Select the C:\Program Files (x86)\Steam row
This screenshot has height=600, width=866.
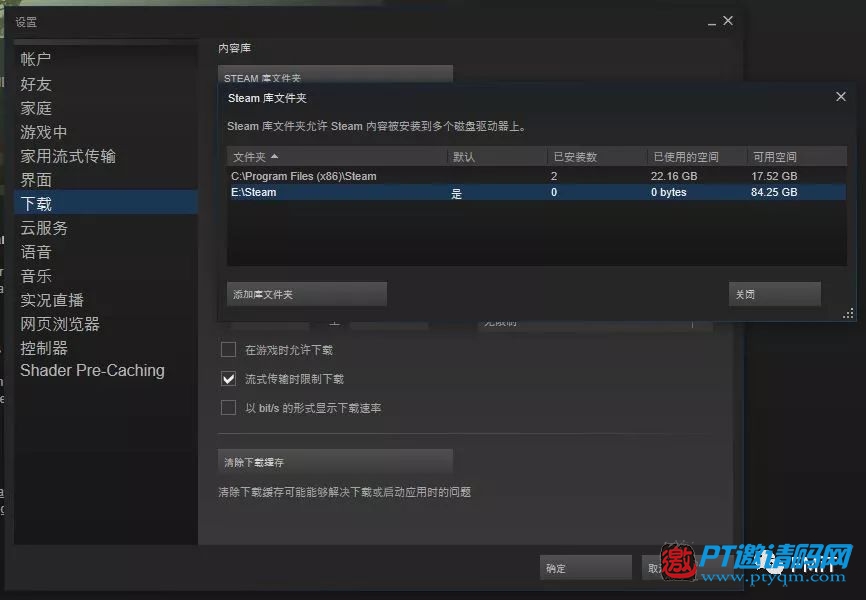coord(536,176)
